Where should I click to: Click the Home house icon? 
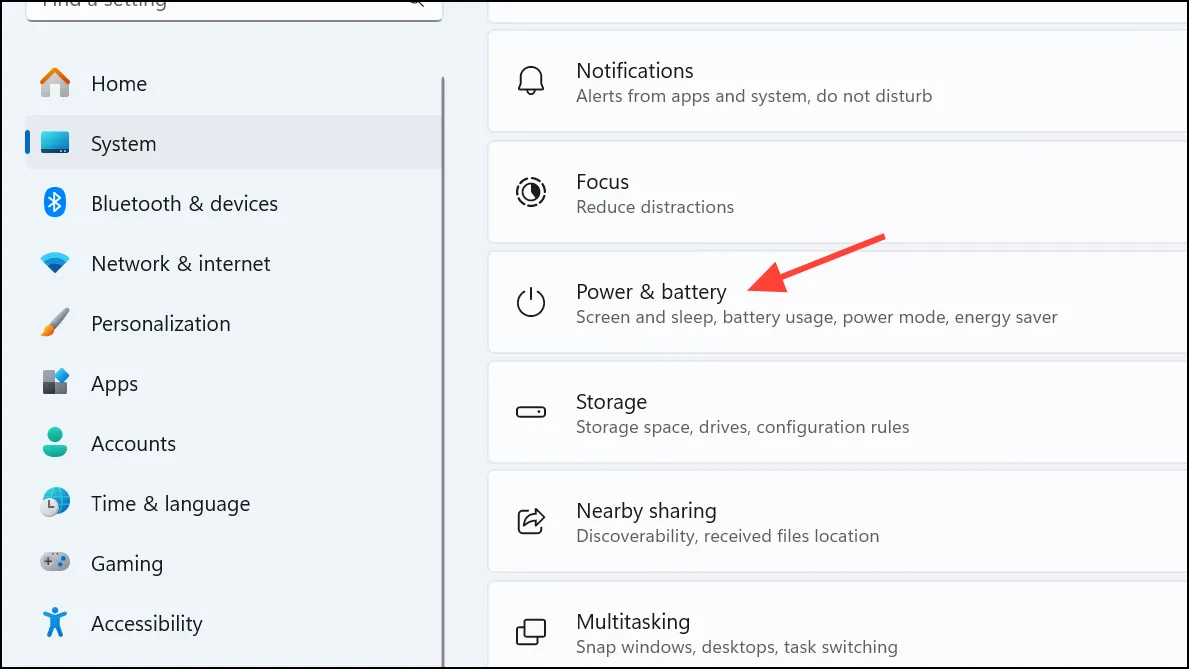coord(55,83)
